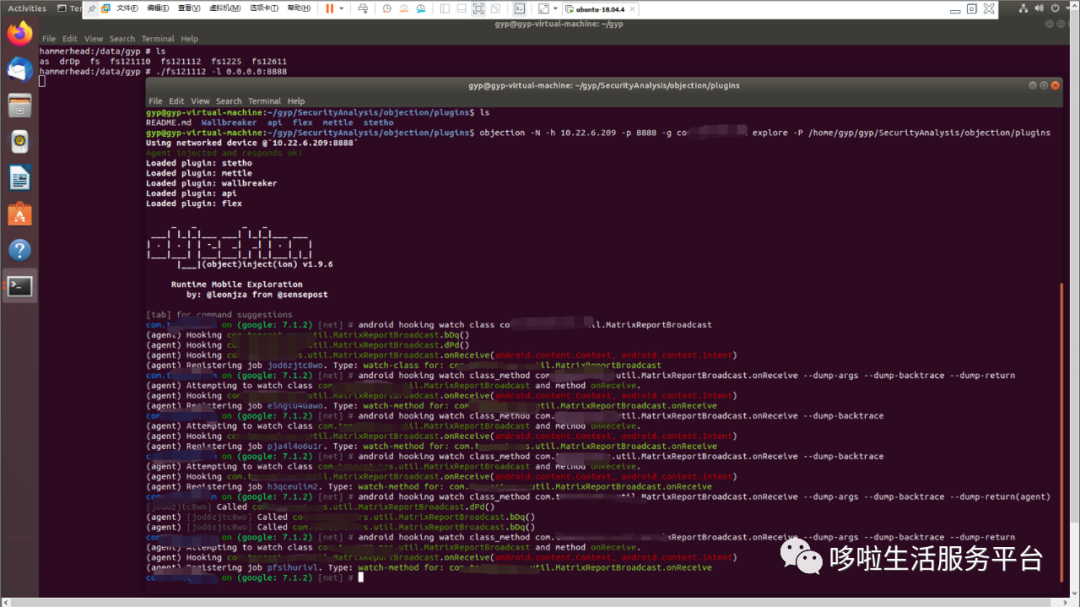Close the front objection terminal with red button
The width and height of the screenshot is (1080, 607).
point(1055,85)
